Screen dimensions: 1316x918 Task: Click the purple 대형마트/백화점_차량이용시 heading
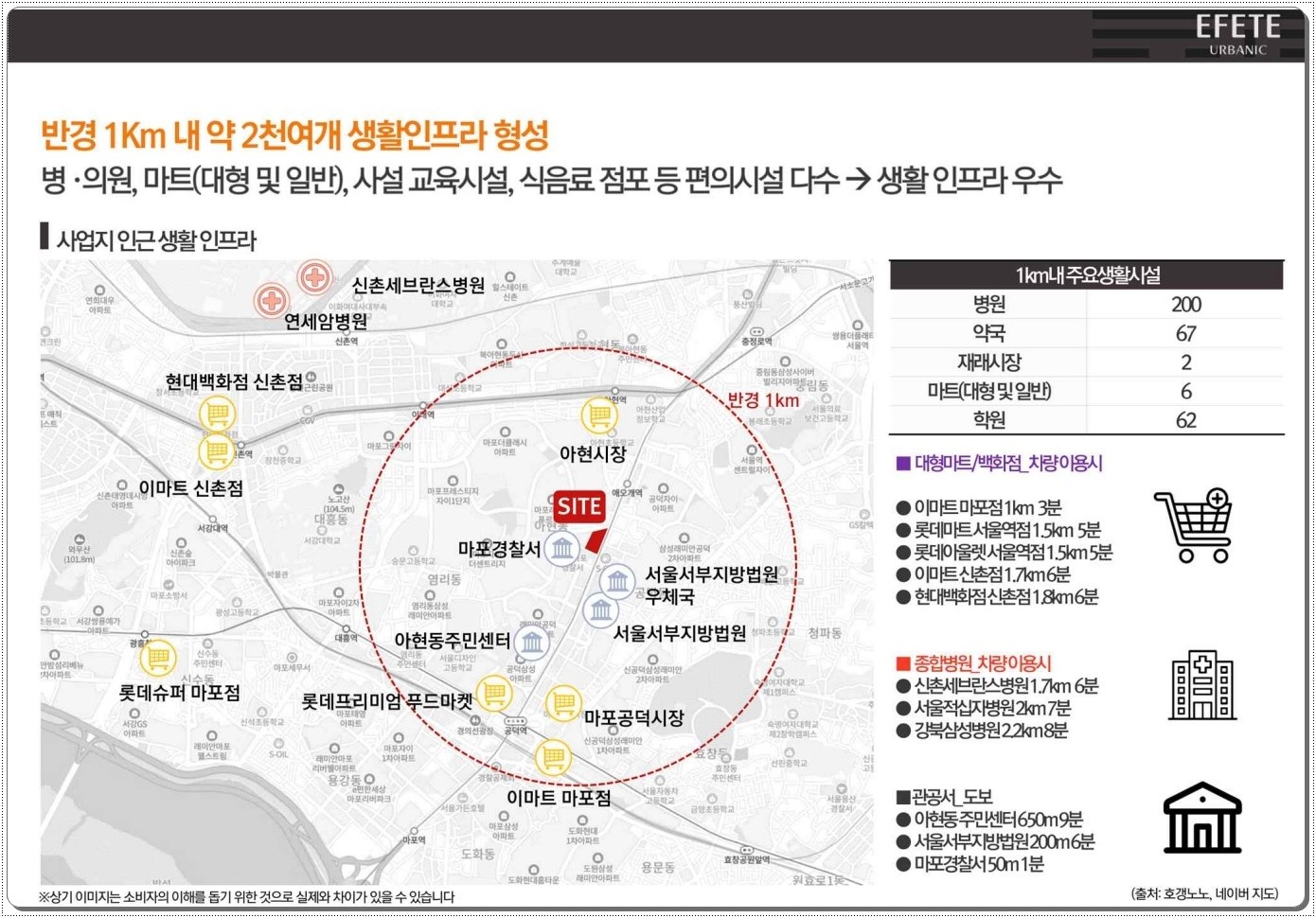coord(1000,464)
